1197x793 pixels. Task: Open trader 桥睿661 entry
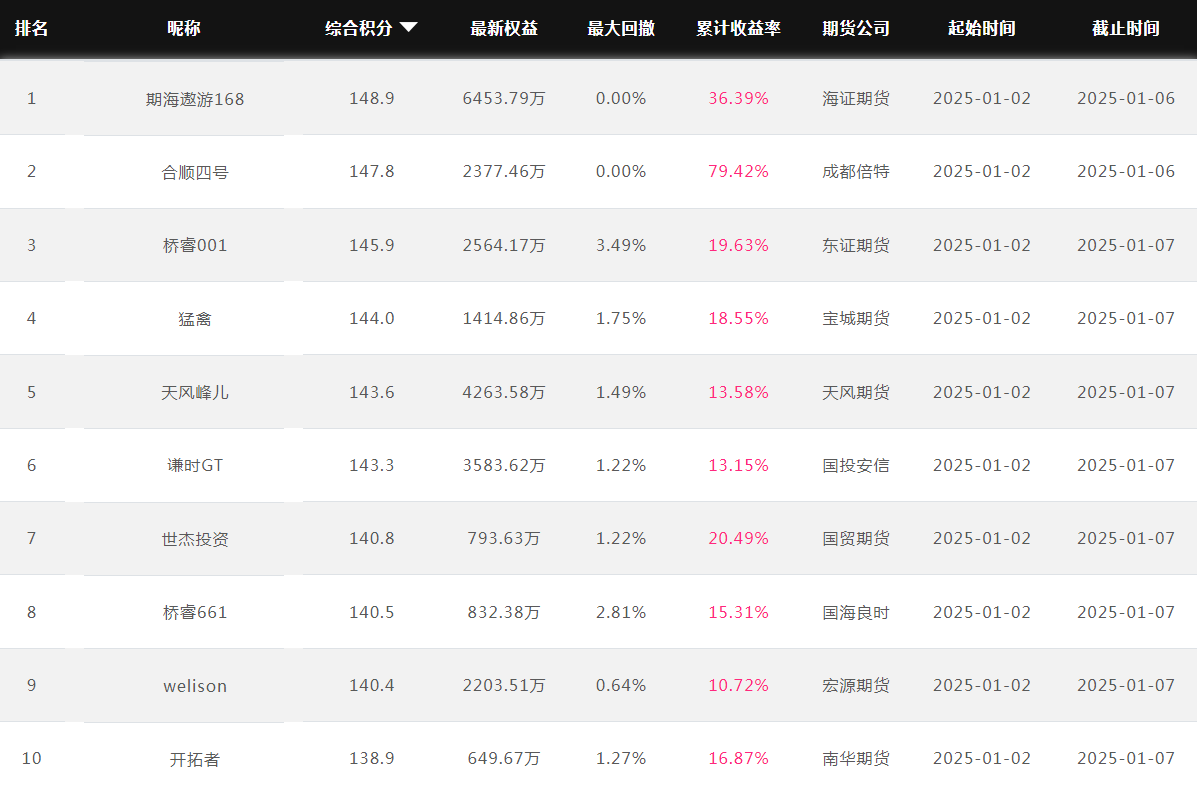coord(195,613)
